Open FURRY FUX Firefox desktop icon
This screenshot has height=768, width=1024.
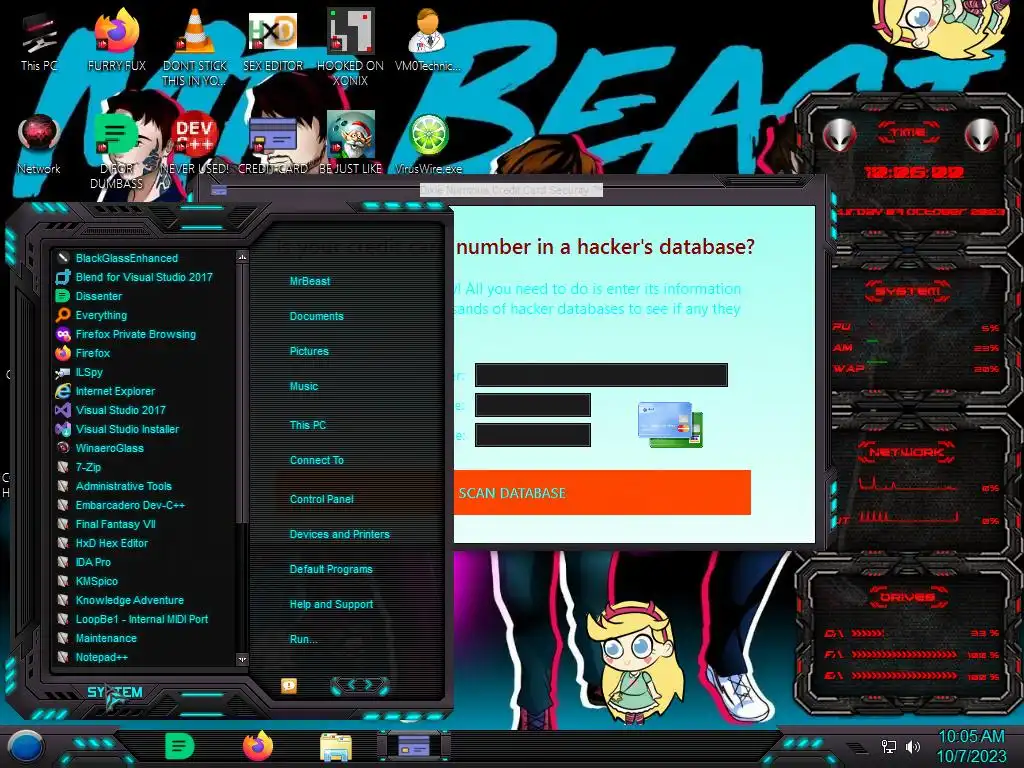[116, 40]
